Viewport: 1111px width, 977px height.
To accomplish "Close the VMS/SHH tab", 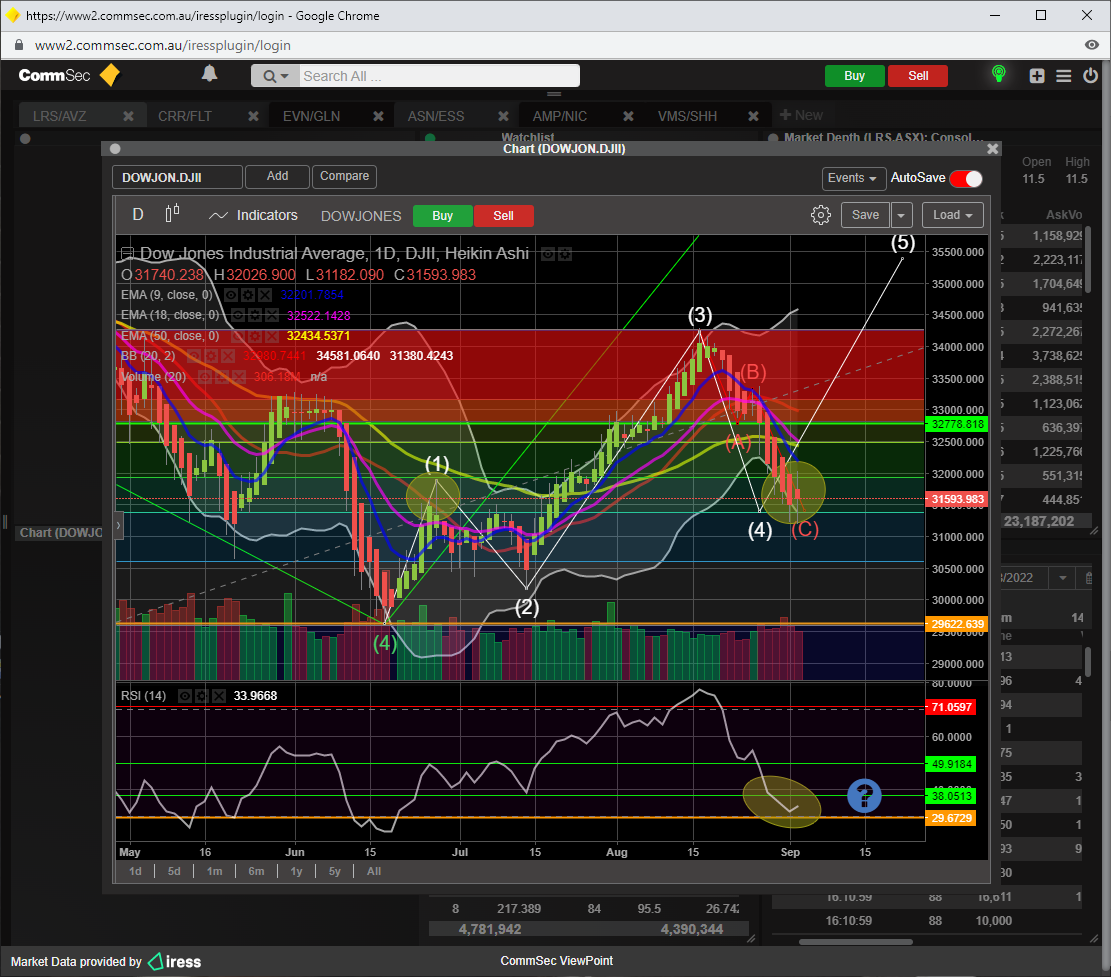I will [753, 115].
